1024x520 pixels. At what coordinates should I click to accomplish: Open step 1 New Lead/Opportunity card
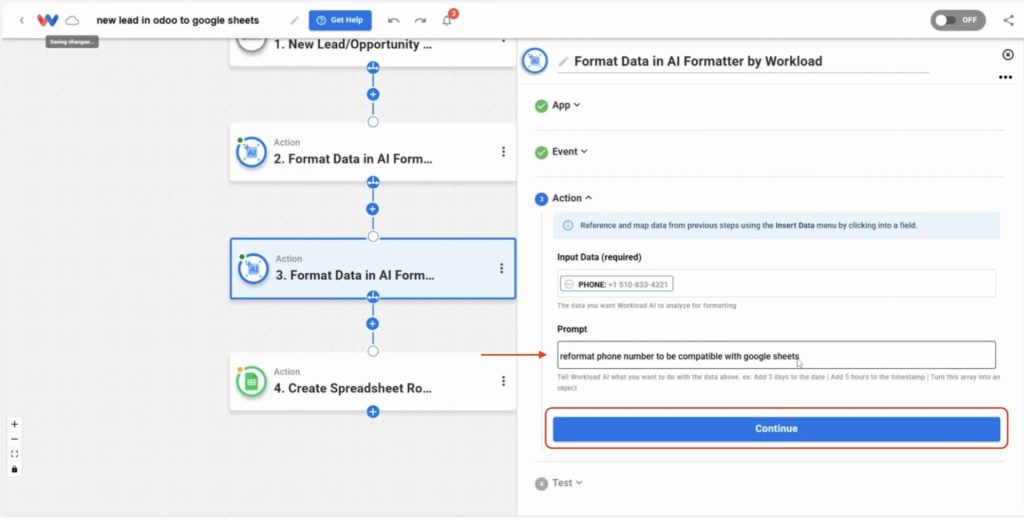(372, 52)
